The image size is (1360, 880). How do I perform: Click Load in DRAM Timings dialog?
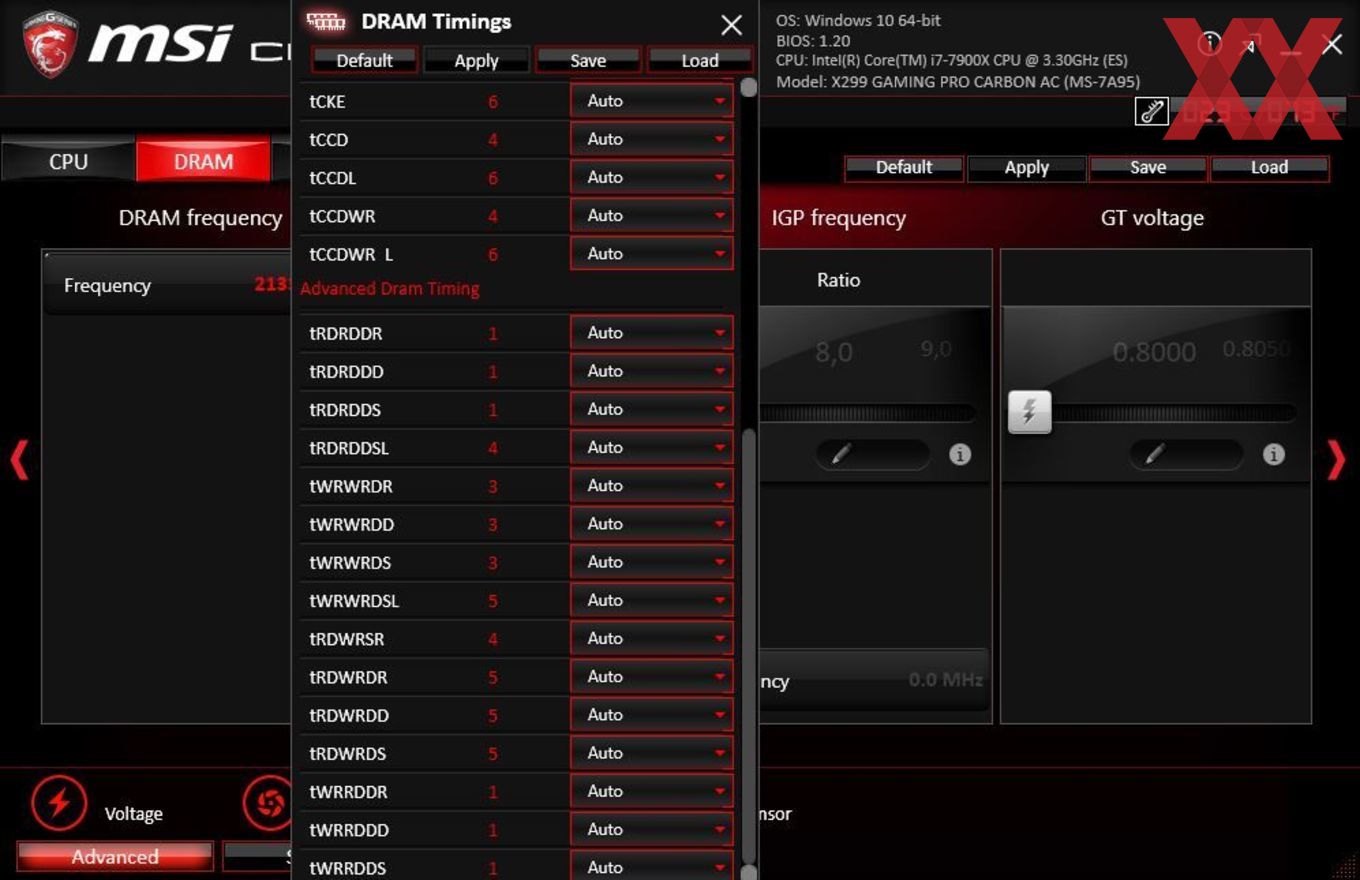pyautogui.click(x=700, y=60)
